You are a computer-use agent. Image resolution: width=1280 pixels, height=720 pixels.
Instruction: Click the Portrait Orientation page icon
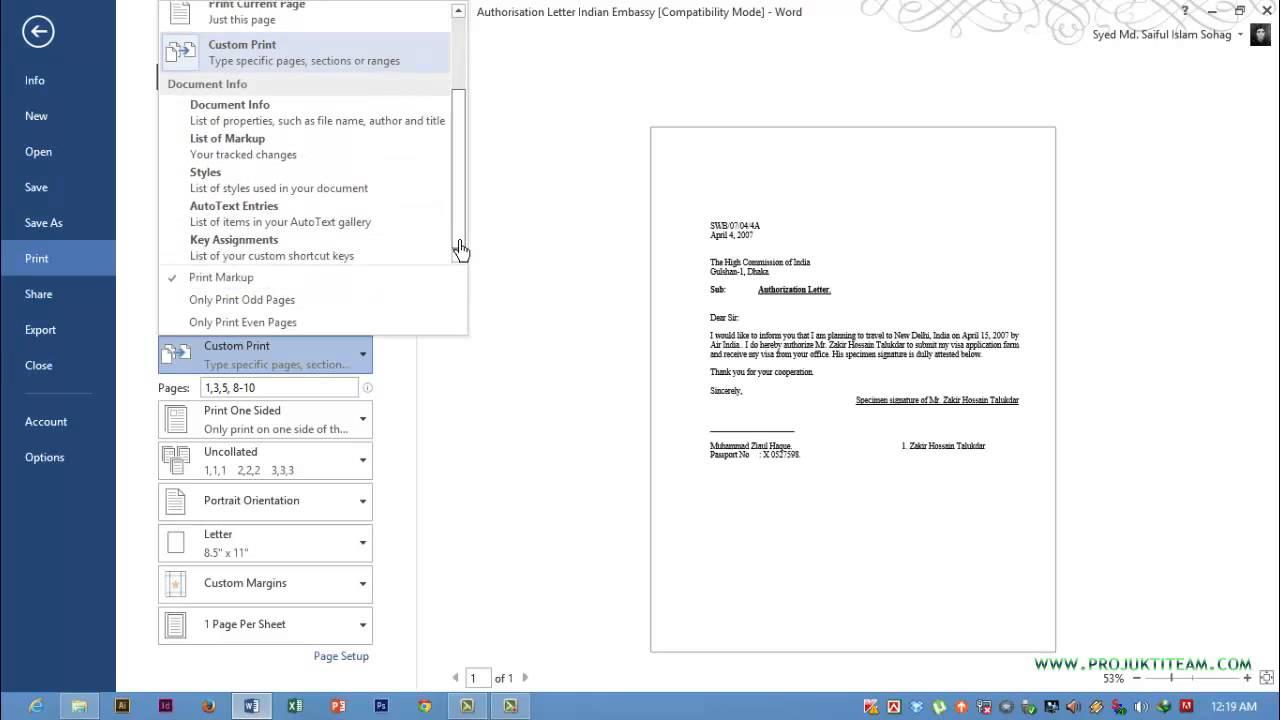pyautogui.click(x=176, y=501)
